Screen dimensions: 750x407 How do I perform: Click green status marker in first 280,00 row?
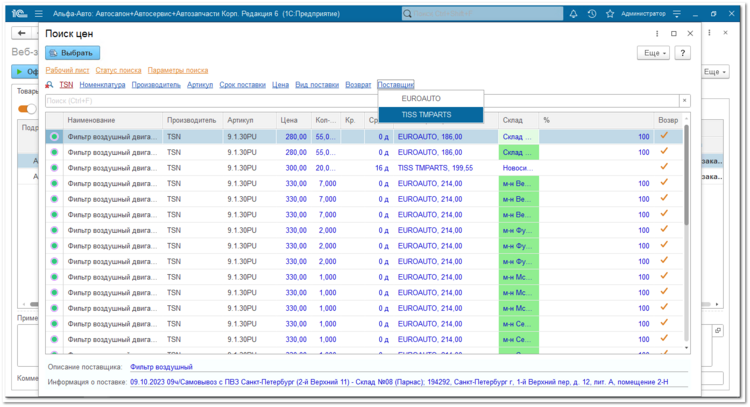[x=54, y=137]
